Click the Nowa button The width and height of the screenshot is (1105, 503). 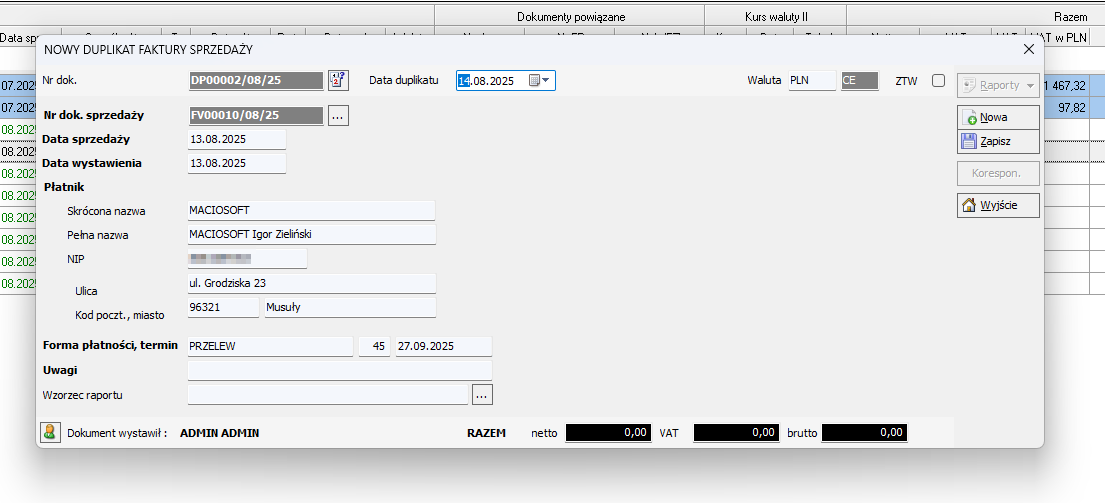click(998, 117)
